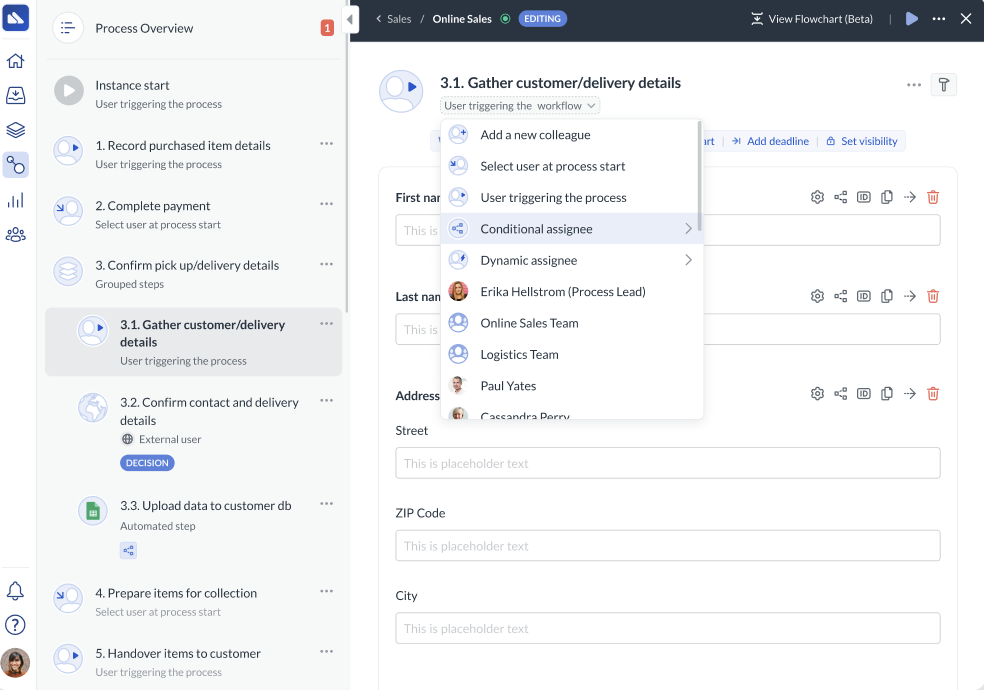Choose User triggering the process option
The width and height of the screenshot is (984, 690).
570,198
